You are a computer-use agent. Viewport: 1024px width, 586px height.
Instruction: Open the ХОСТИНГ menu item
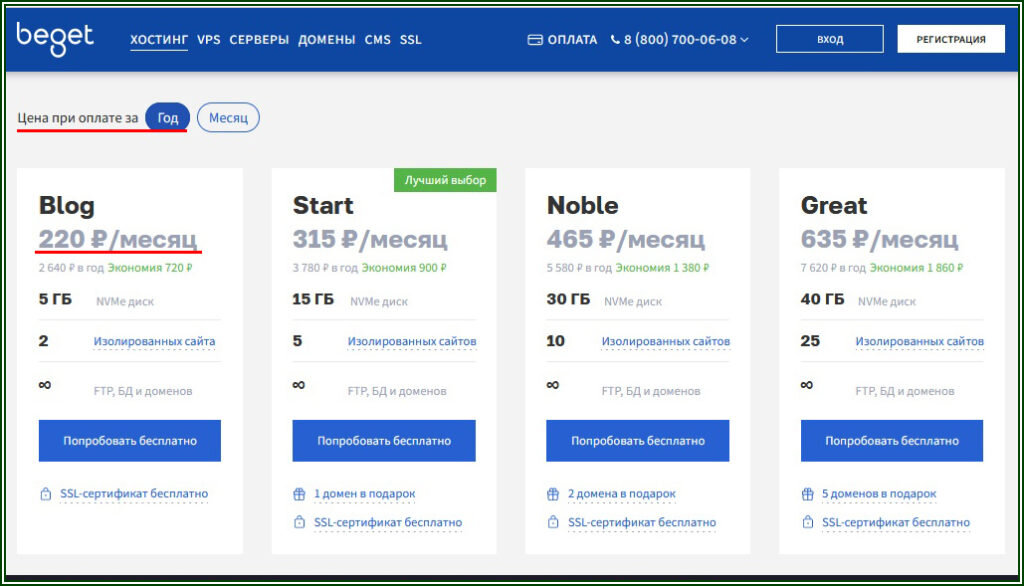click(x=159, y=40)
